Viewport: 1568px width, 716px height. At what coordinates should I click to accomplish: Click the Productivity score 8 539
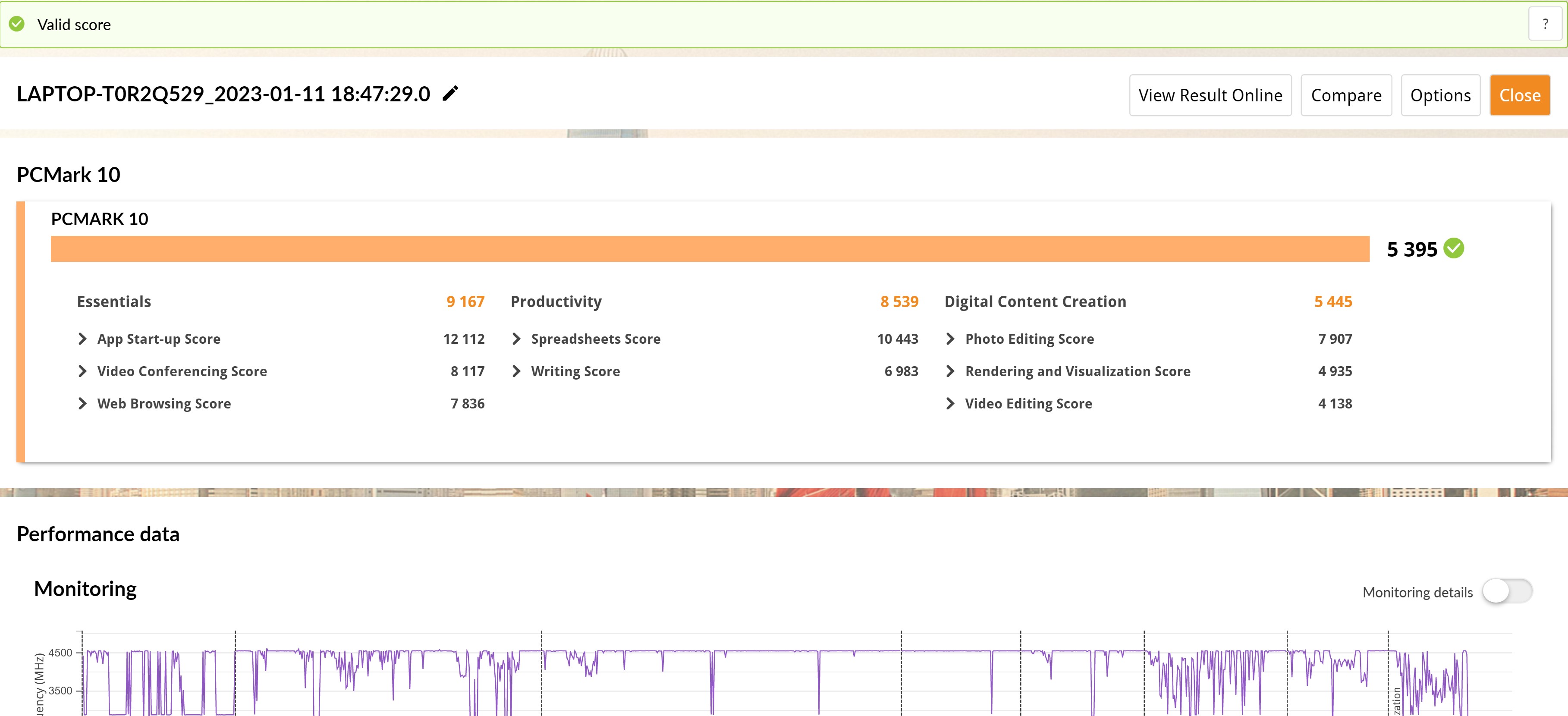pyautogui.click(x=899, y=301)
